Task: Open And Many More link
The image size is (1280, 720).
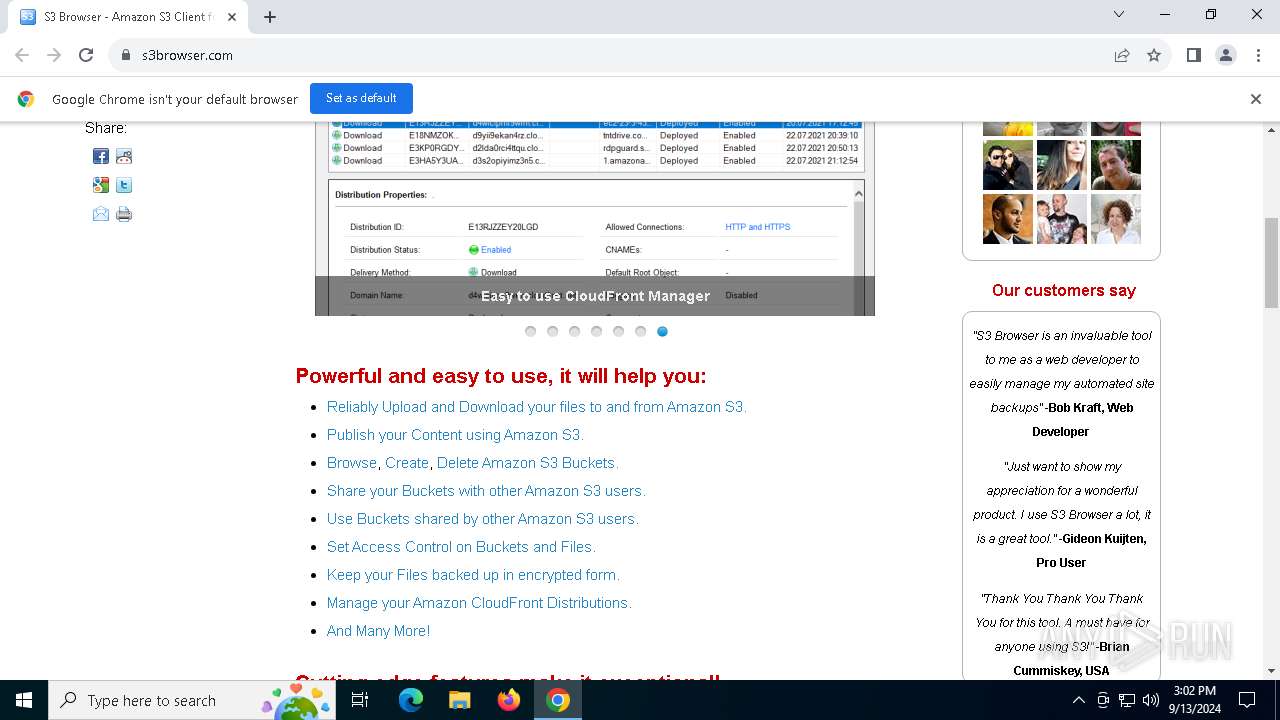Action: tap(378, 631)
